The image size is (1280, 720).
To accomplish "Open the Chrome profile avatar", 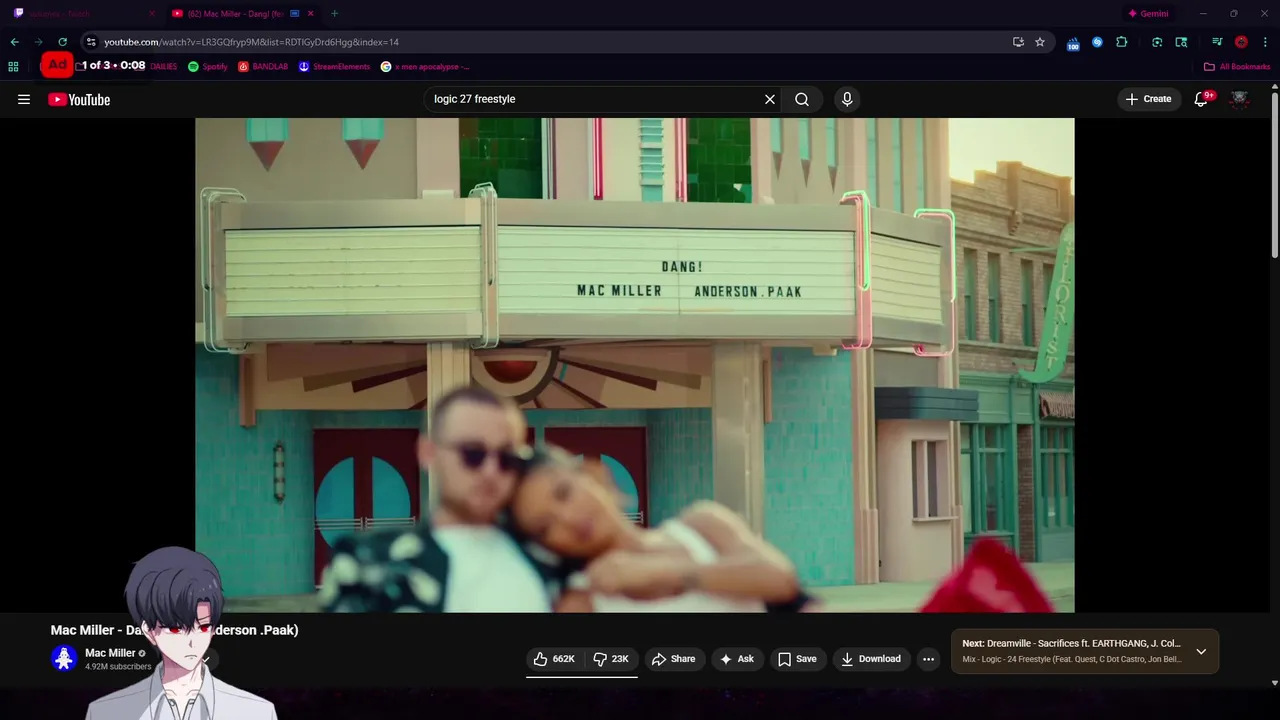I will click(1241, 42).
